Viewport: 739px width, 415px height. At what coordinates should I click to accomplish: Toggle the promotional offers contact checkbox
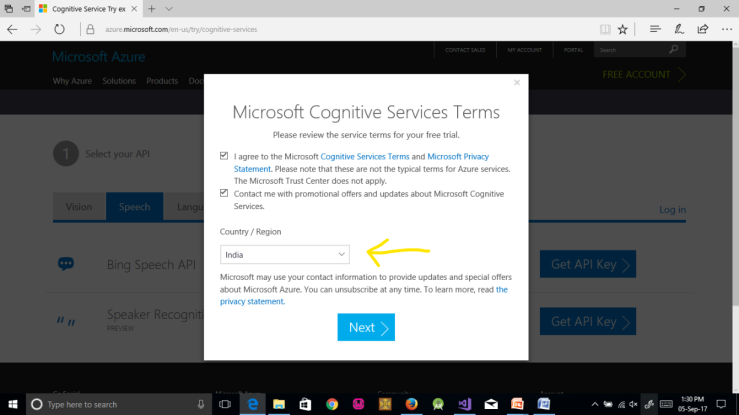pyautogui.click(x=224, y=193)
